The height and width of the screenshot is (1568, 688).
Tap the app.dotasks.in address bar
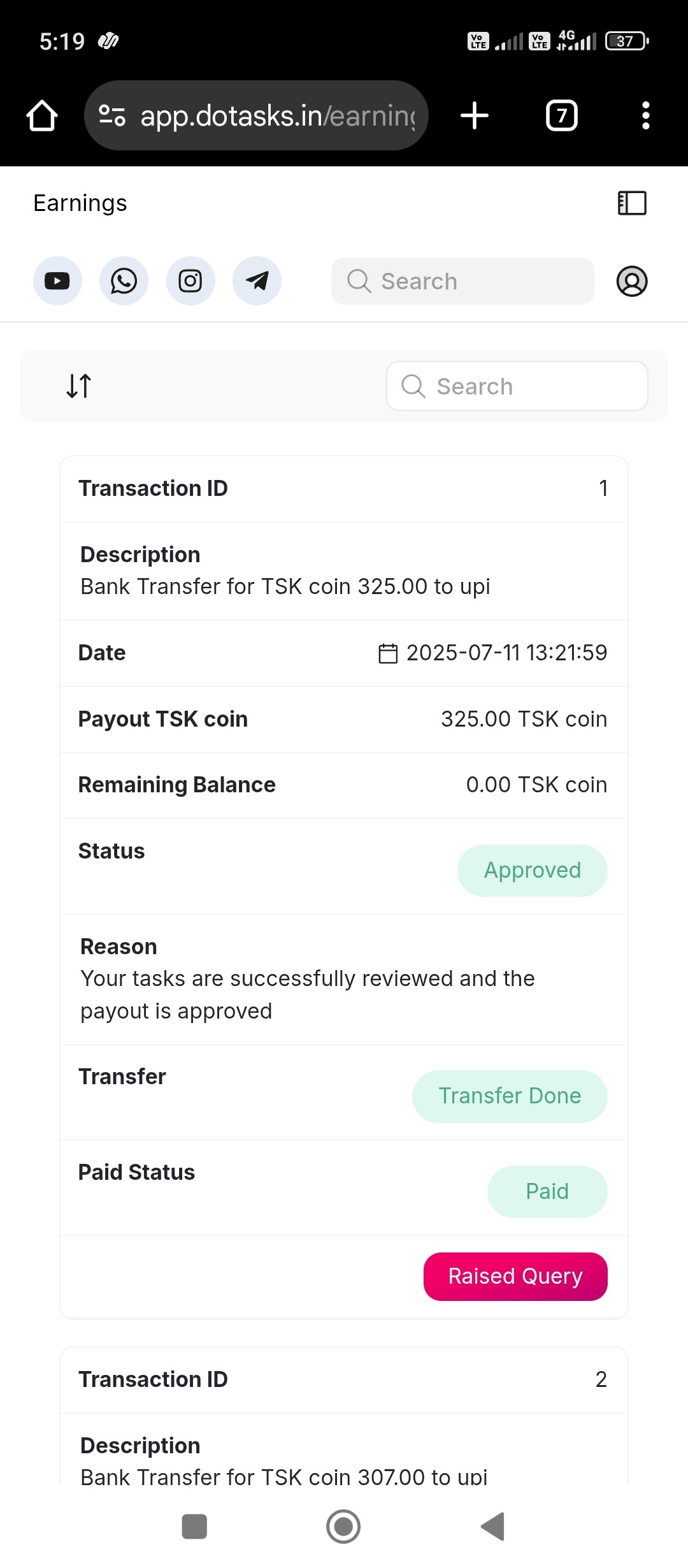pyautogui.click(x=277, y=116)
